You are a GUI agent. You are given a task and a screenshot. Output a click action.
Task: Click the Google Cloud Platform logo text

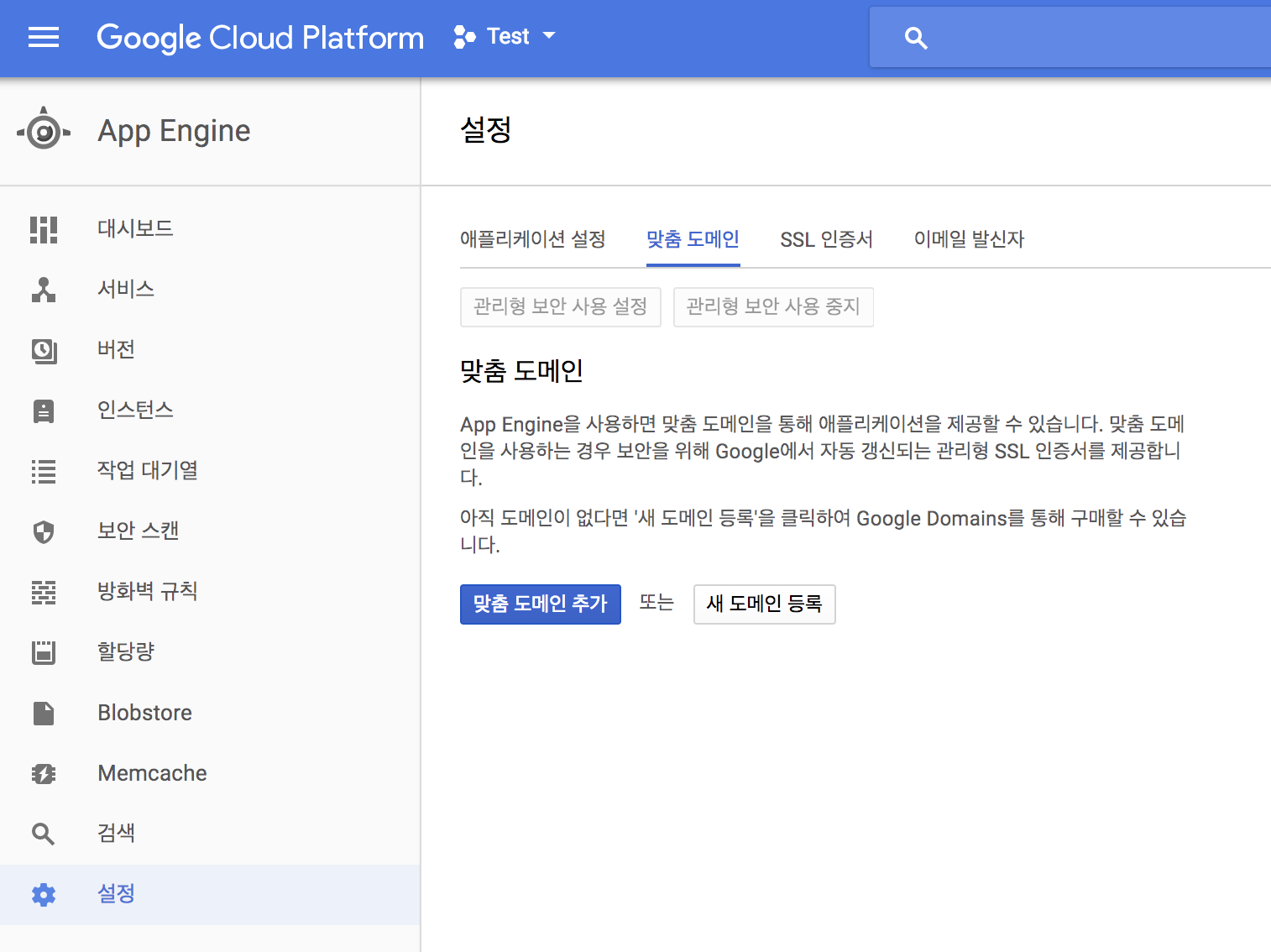[x=260, y=38]
